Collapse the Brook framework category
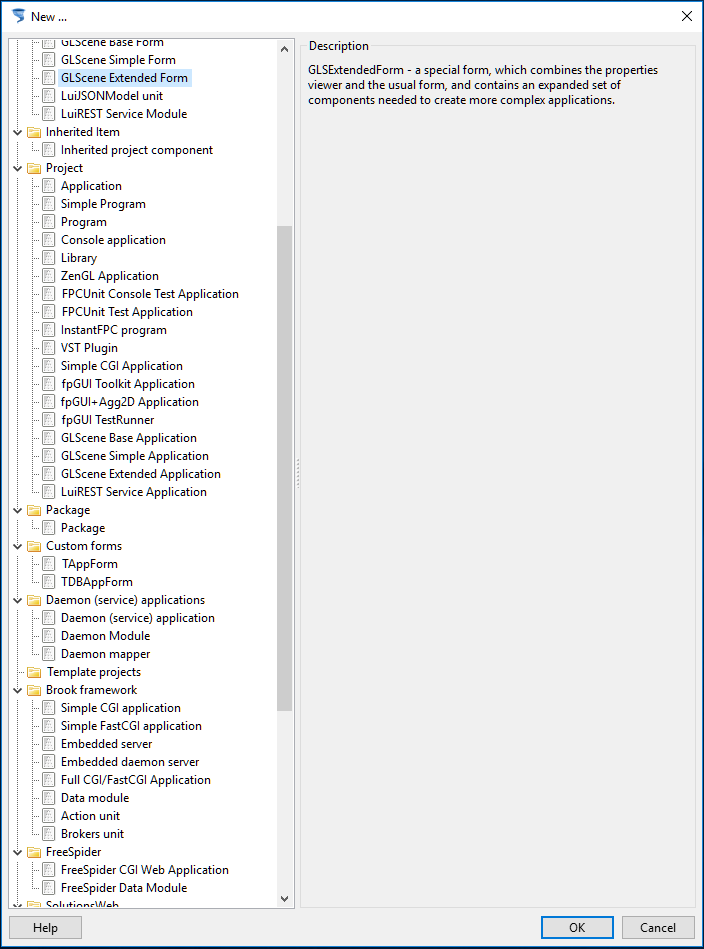The height and width of the screenshot is (949, 704). click(18, 690)
